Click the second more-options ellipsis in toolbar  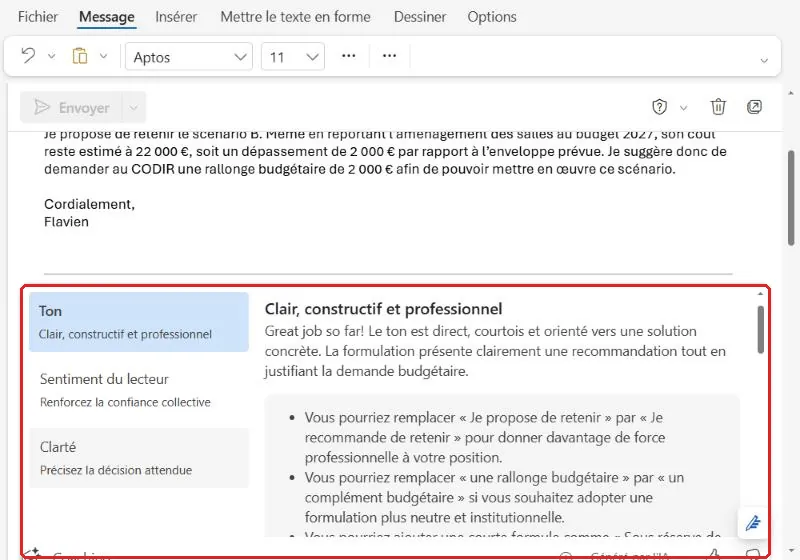tap(389, 56)
